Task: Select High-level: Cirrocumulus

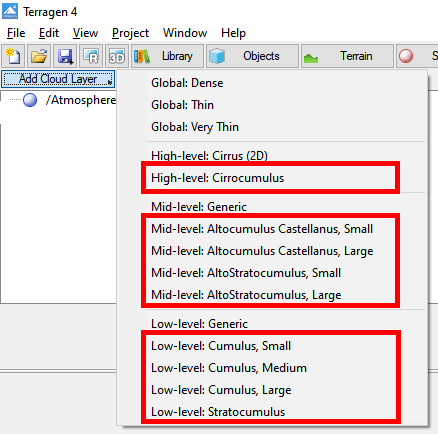Action: 272,178
